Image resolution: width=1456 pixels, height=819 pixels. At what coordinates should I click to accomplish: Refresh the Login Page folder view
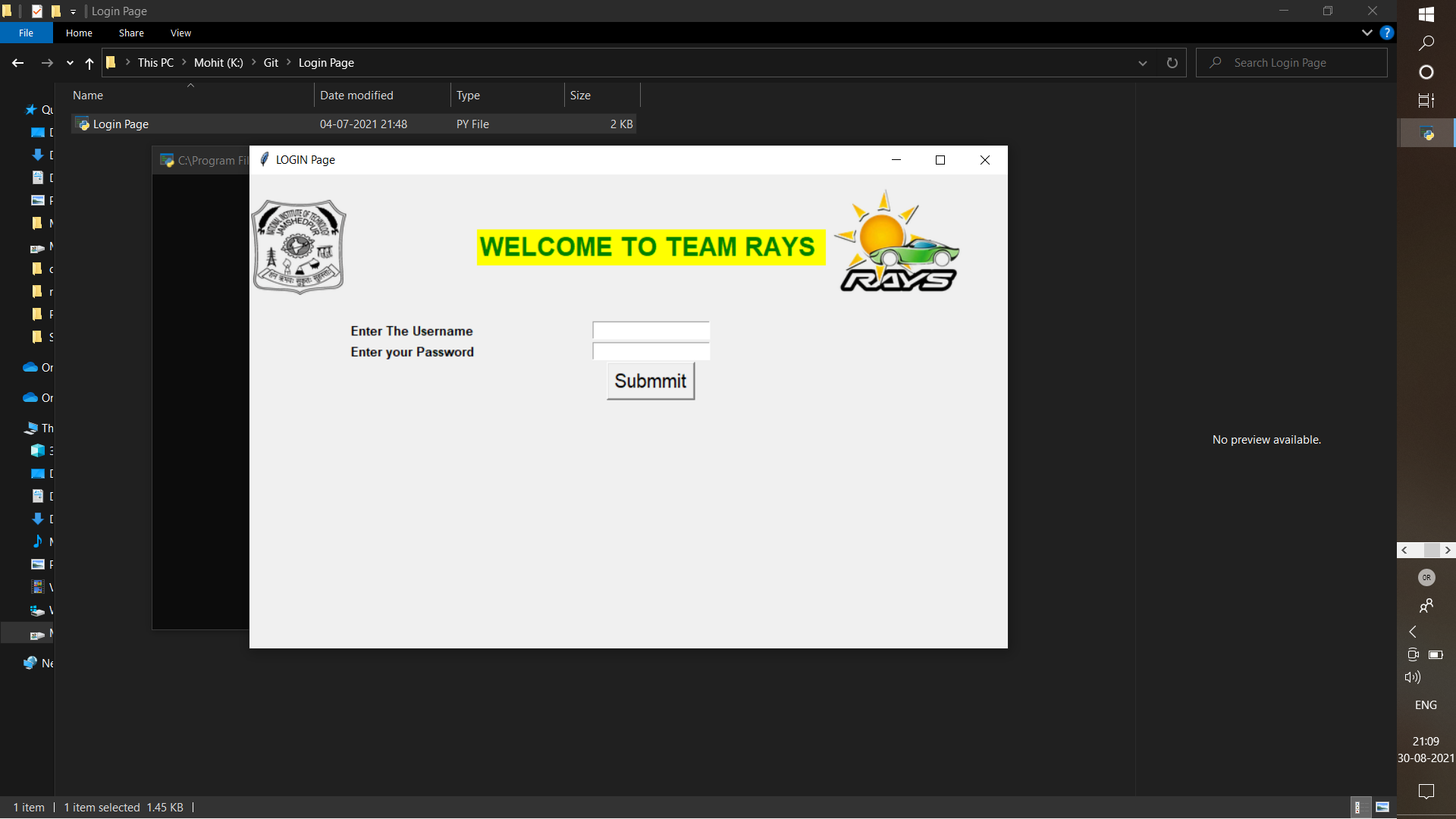[1172, 63]
